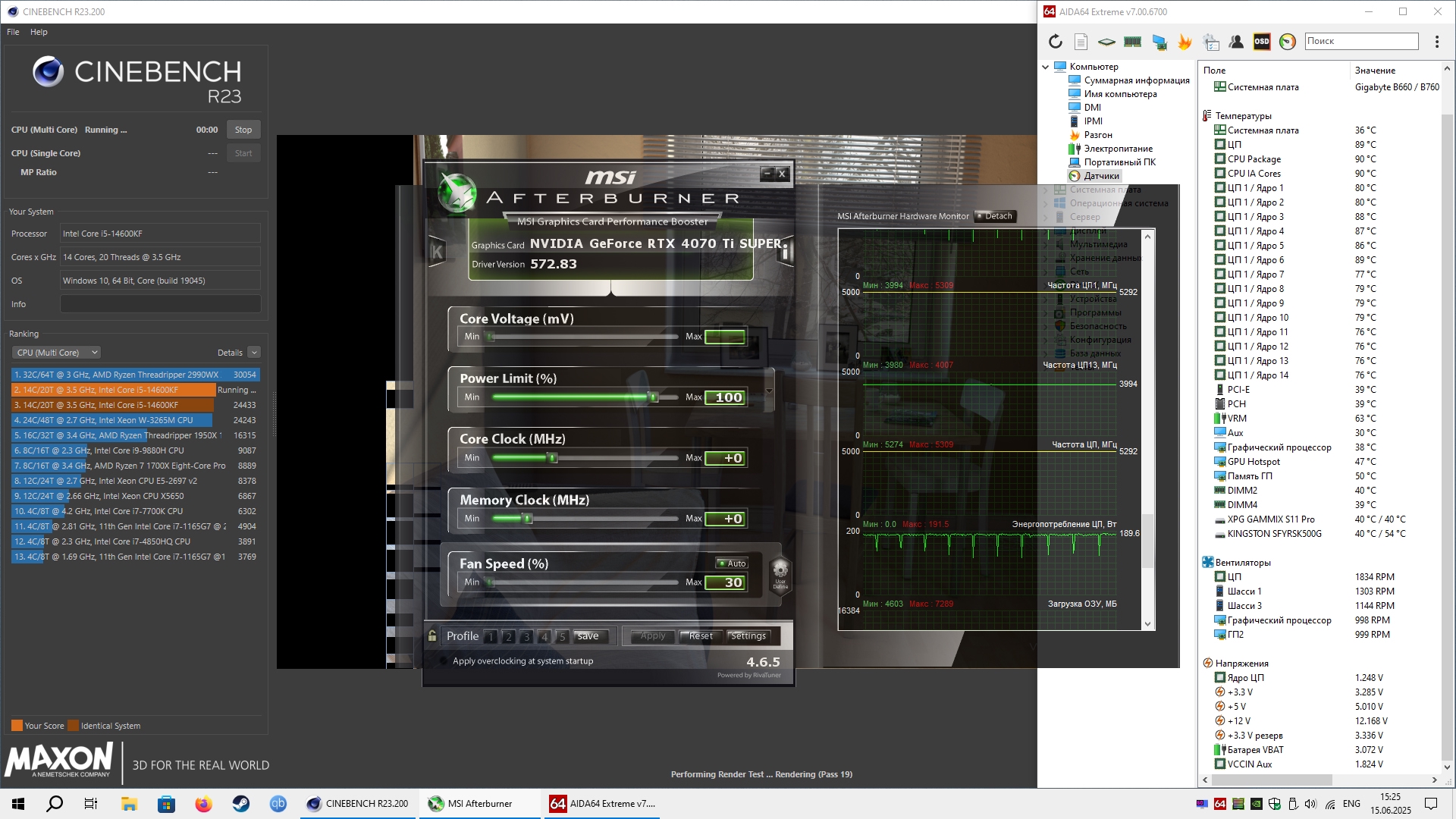Click the Hardware Monitor scroll down arrow
1456x819 pixels.
[x=1147, y=624]
